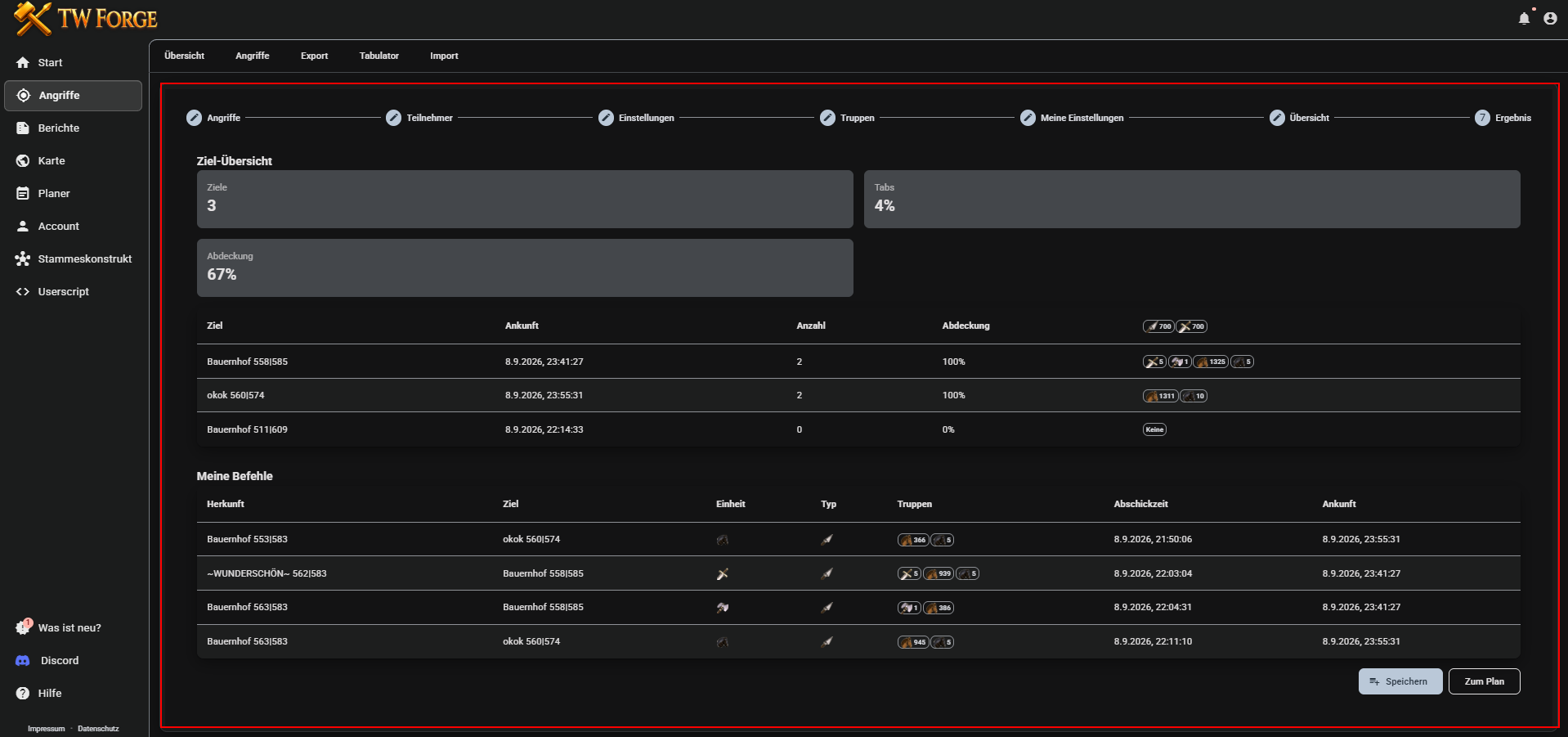This screenshot has height=737, width=1568.
Task: Jump to the Teilnehmer wizard step
Action: pyautogui.click(x=419, y=118)
